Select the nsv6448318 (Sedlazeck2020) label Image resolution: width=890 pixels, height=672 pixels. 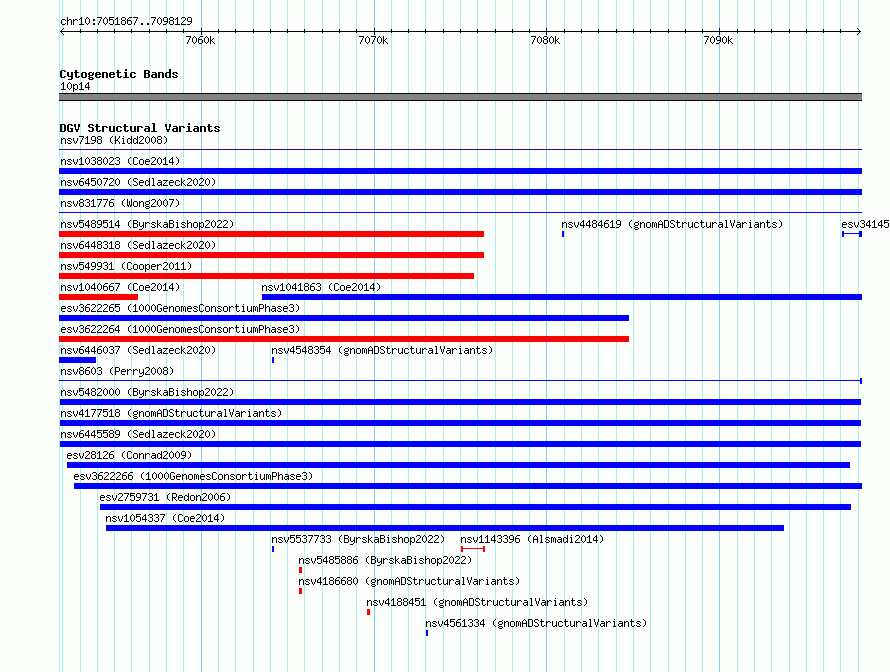pos(138,245)
